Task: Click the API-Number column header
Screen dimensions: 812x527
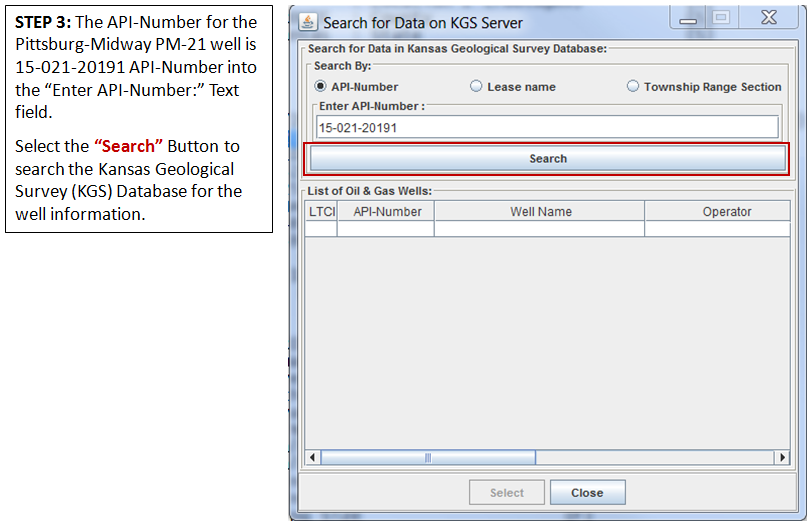Action: (x=386, y=211)
